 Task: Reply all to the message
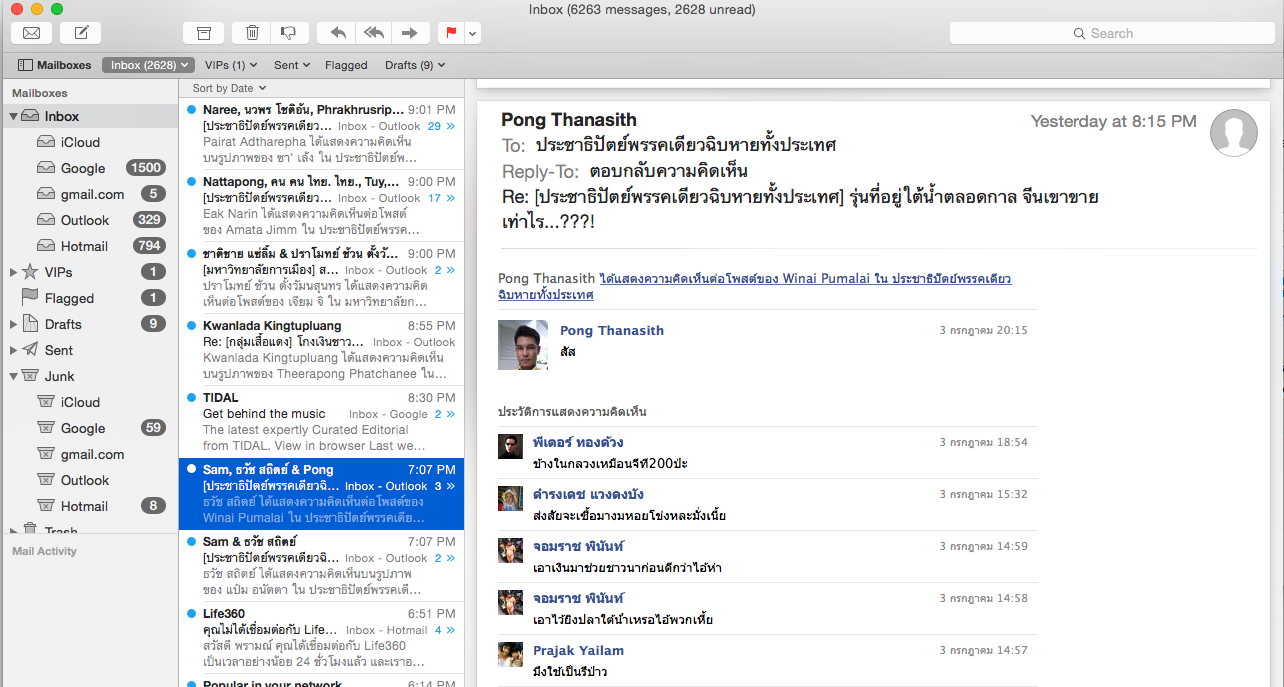(374, 33)
